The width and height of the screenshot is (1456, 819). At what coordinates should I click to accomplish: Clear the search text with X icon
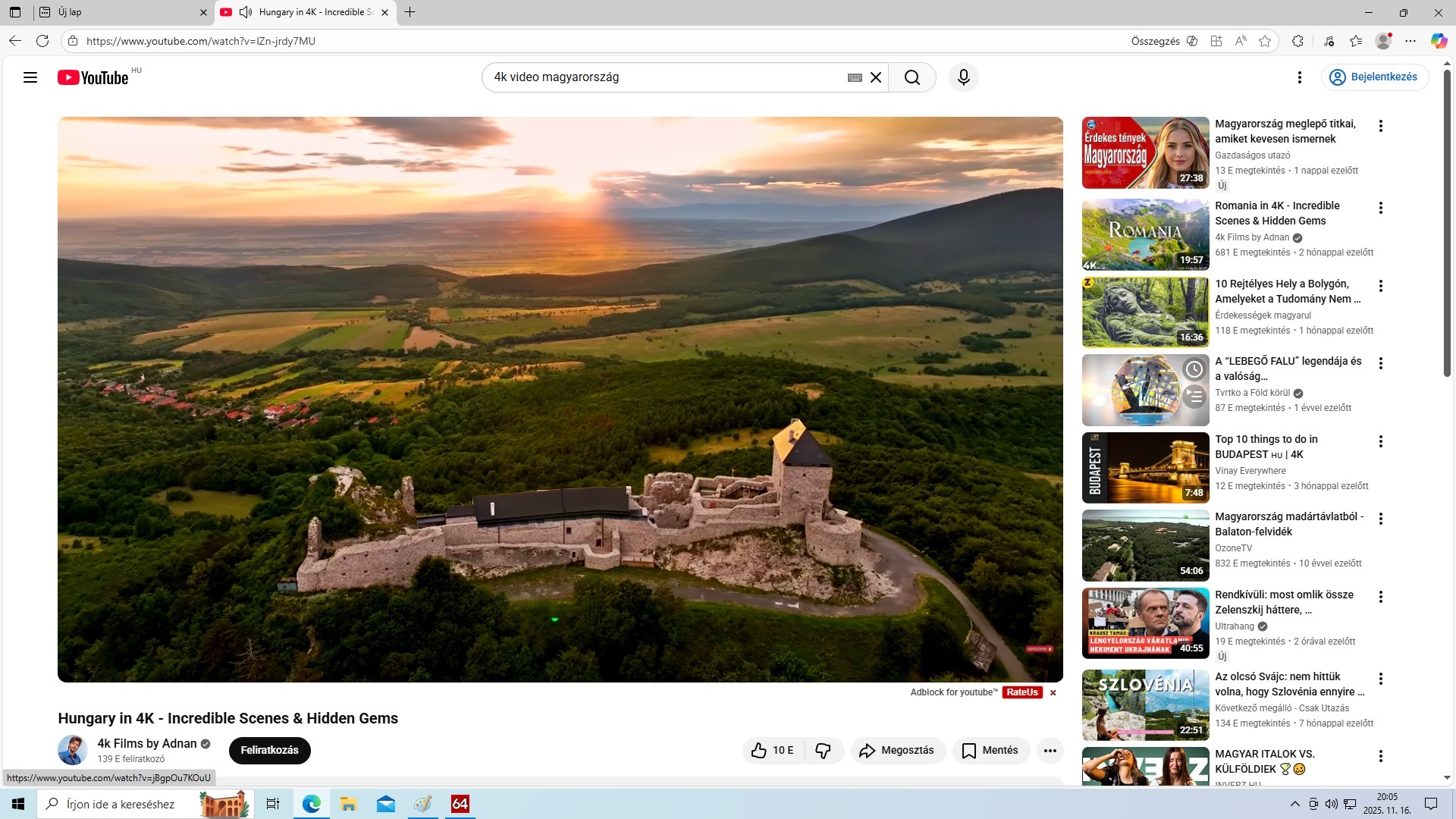point(876,77)
